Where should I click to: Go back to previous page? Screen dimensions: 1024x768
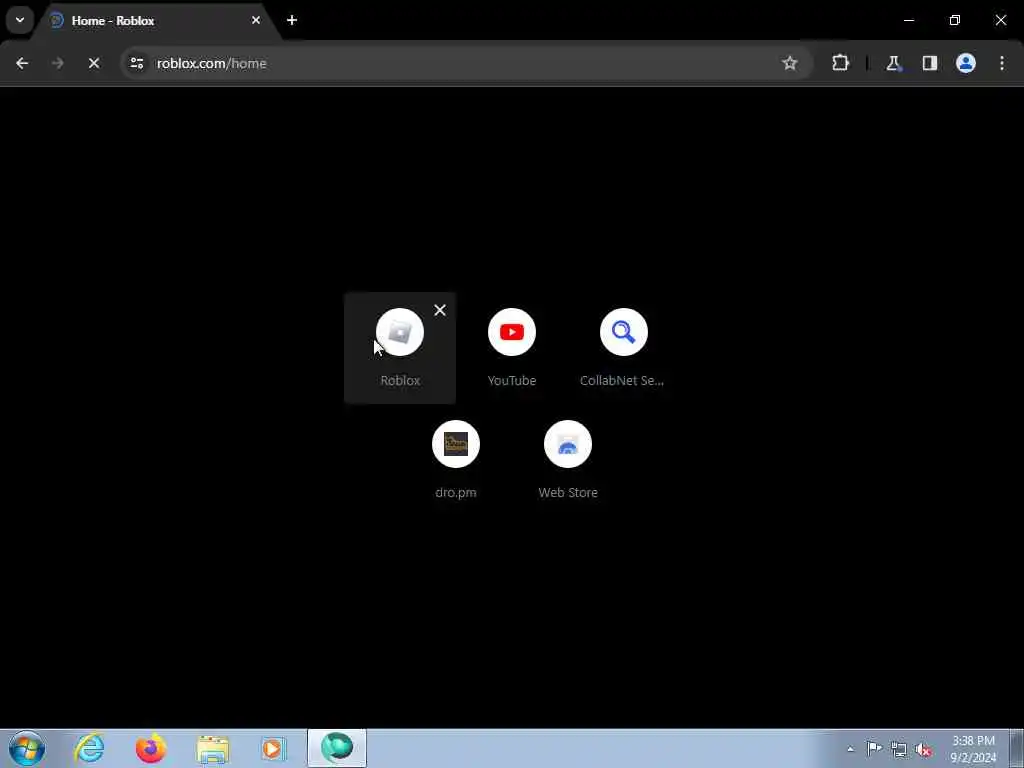click(22, 63)
